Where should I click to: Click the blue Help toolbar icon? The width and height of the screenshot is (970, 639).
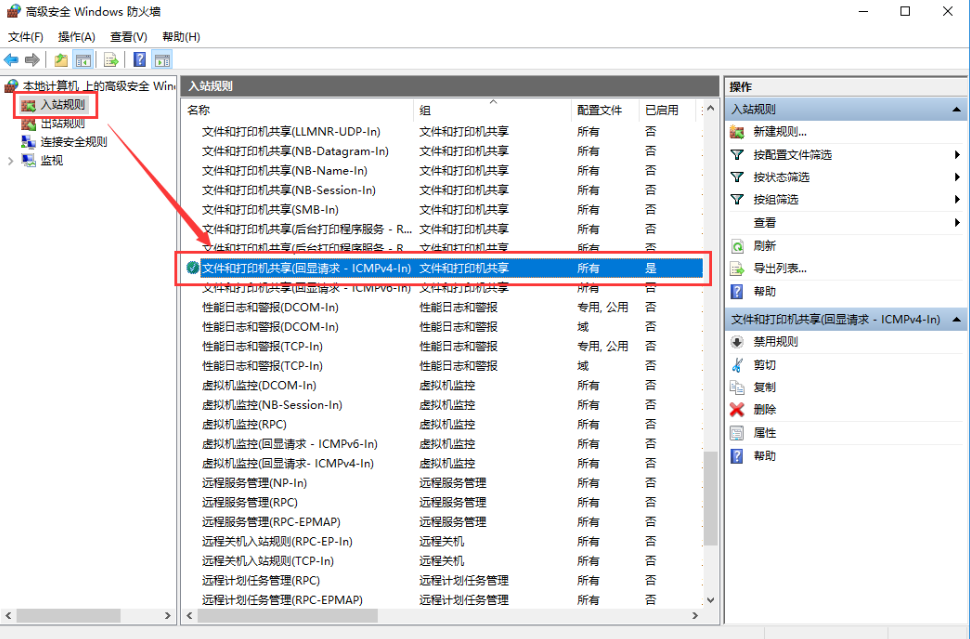tap(140, 60)
